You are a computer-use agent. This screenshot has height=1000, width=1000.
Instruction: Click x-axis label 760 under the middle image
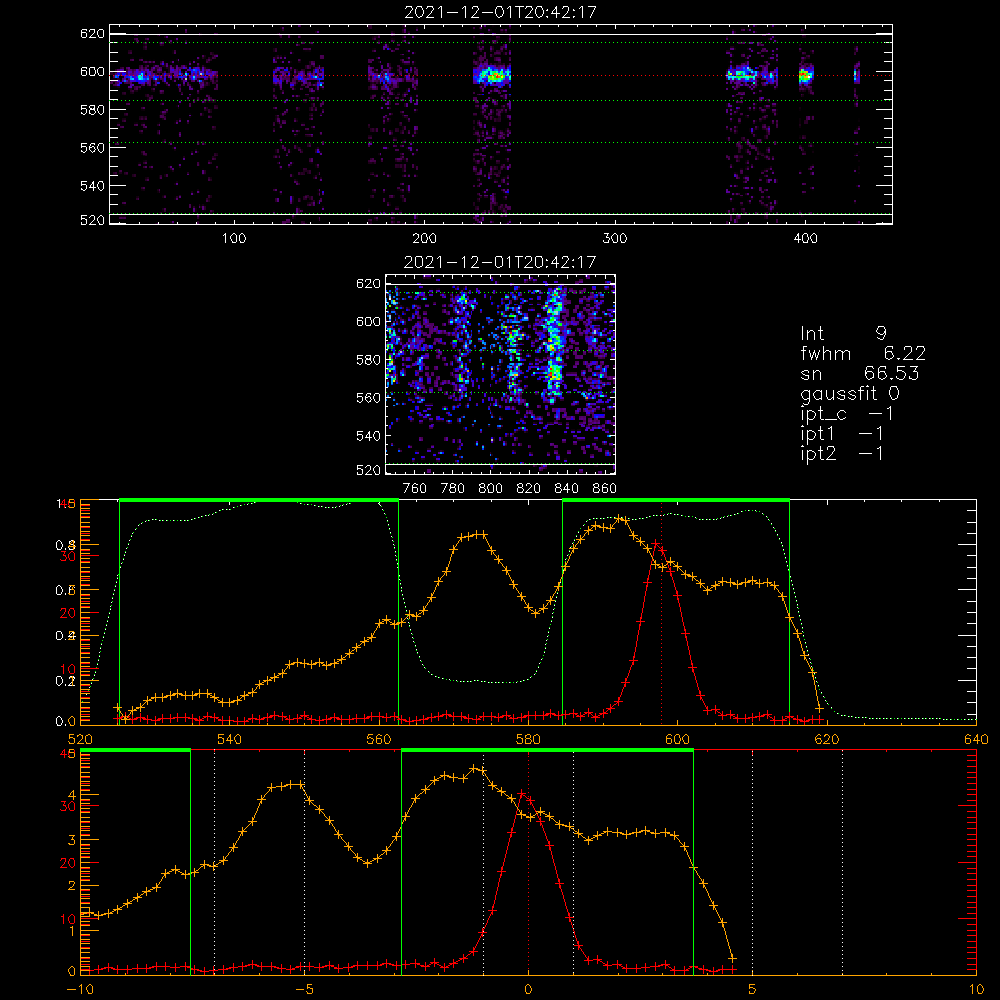click(415, 489)
